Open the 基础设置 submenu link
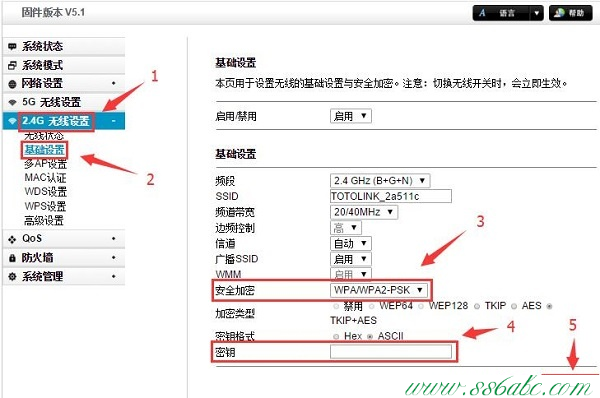 (44, 150)
